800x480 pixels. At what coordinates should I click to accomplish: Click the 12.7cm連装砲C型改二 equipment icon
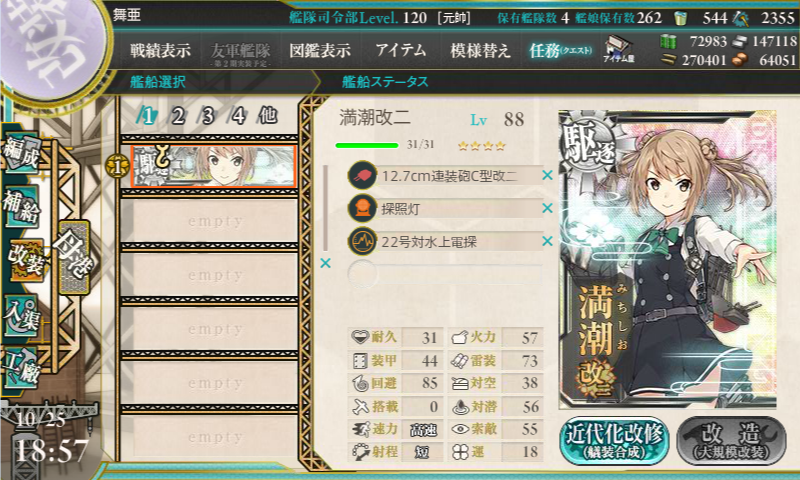click(362, 175)
